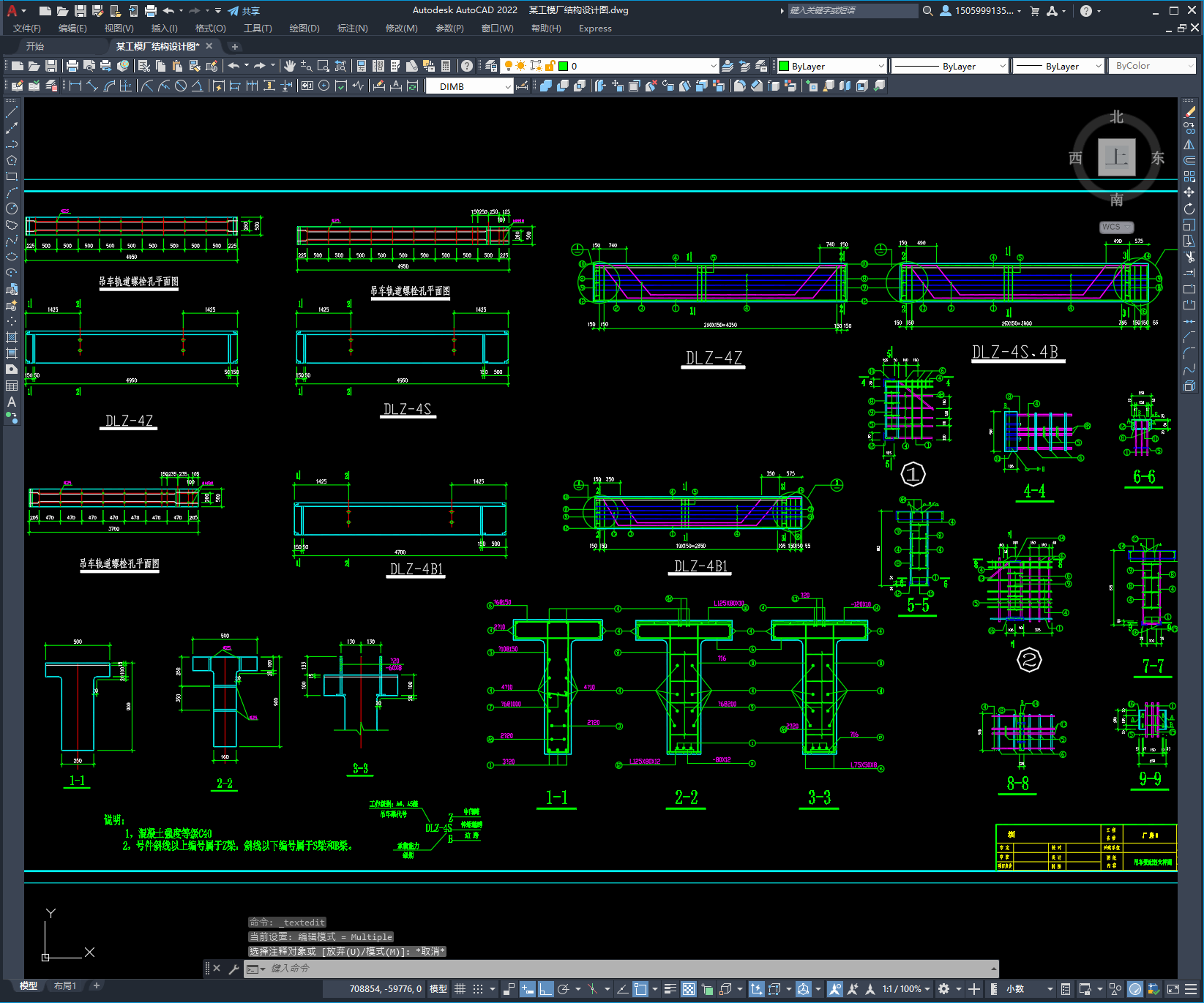Toggle the drawing grid display

click(460, 989)
